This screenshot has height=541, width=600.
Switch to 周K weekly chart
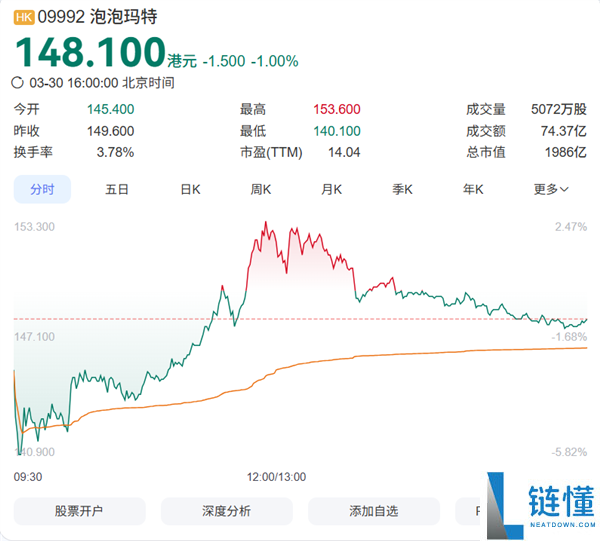coord(261,189)
